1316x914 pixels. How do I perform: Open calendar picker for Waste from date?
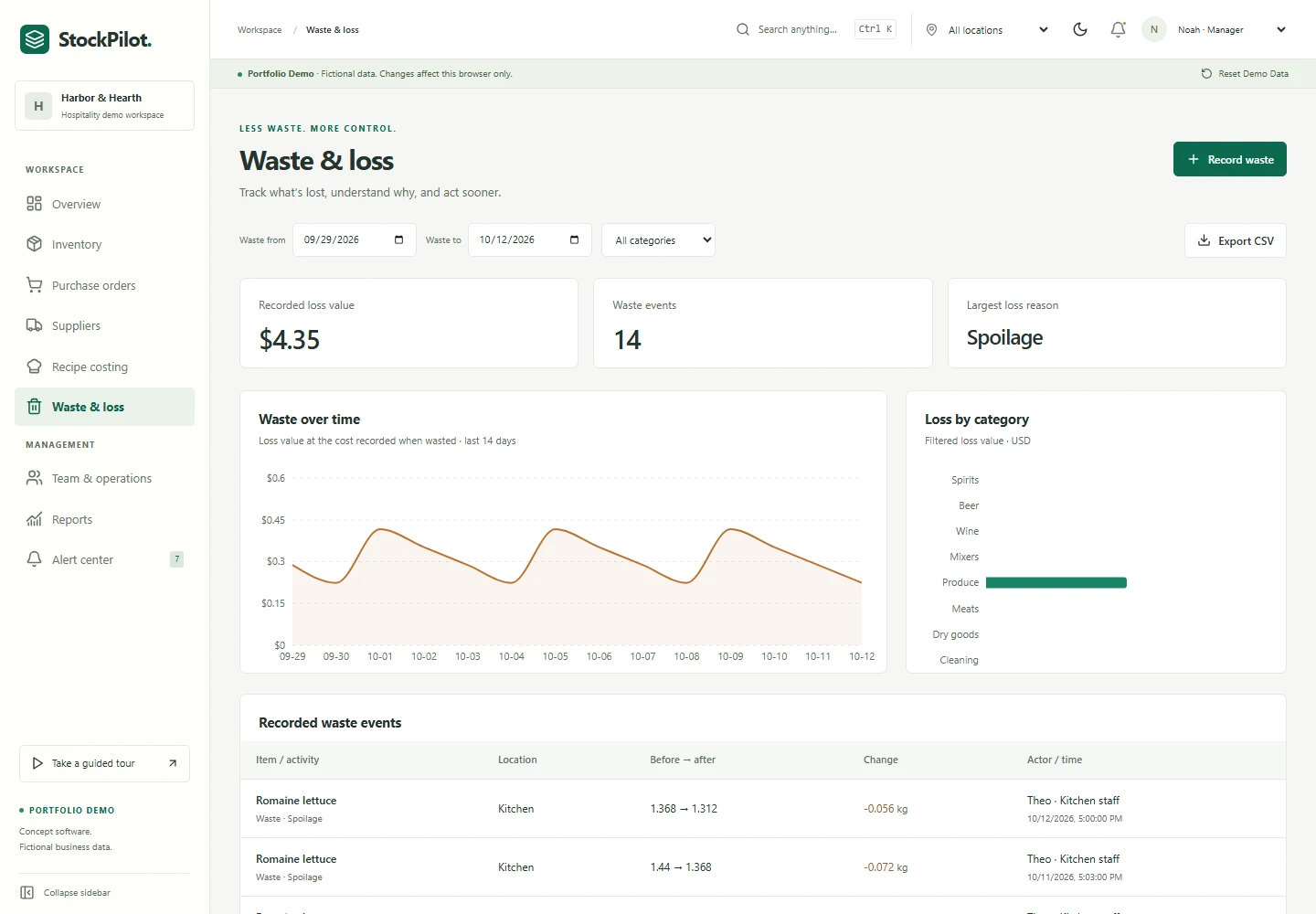(x=398, y=239)
